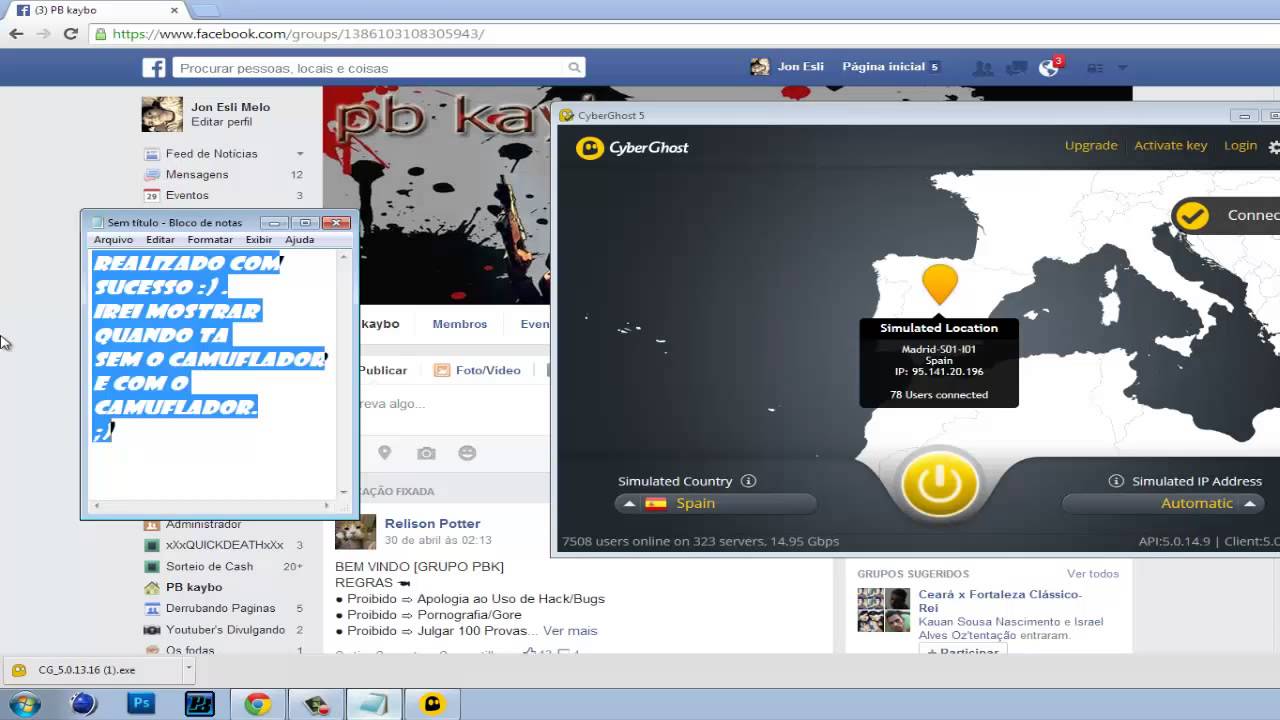This screenshot has width=1280, height=720.
Task: Open Exibir menu in Notepad
Action: pos(259,239)
